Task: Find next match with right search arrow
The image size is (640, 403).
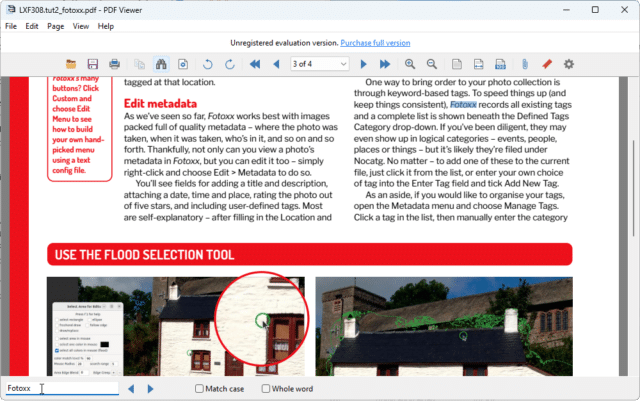Action: click(x=150, y=389)
